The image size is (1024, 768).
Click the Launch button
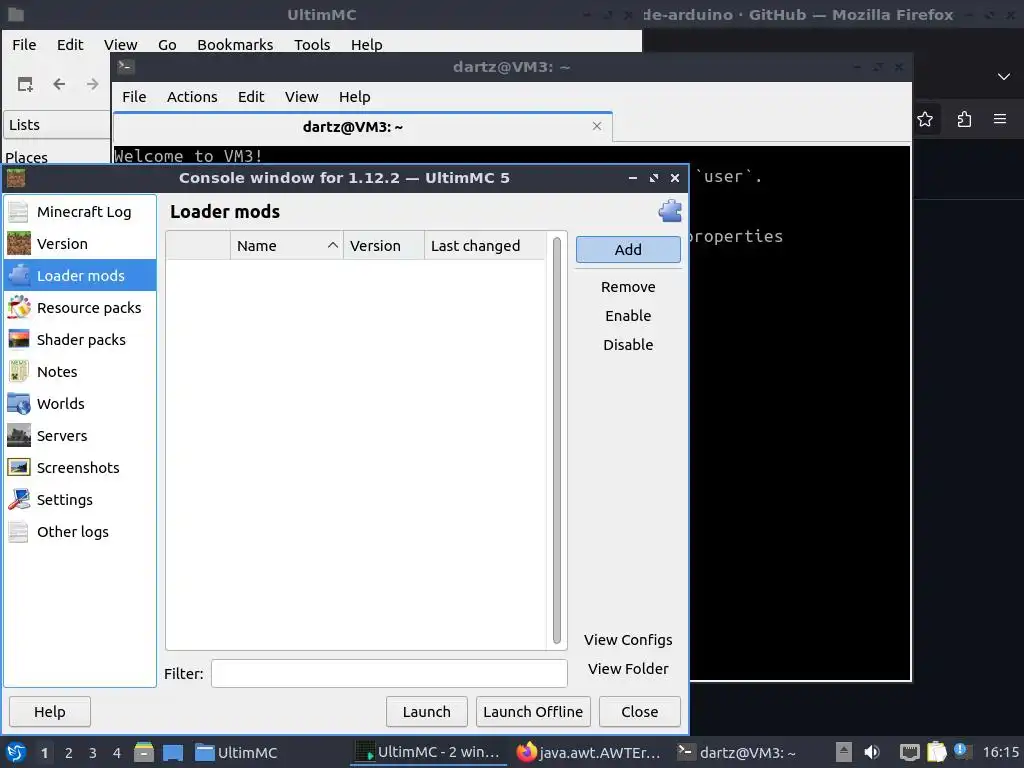[x=426, y=712]
